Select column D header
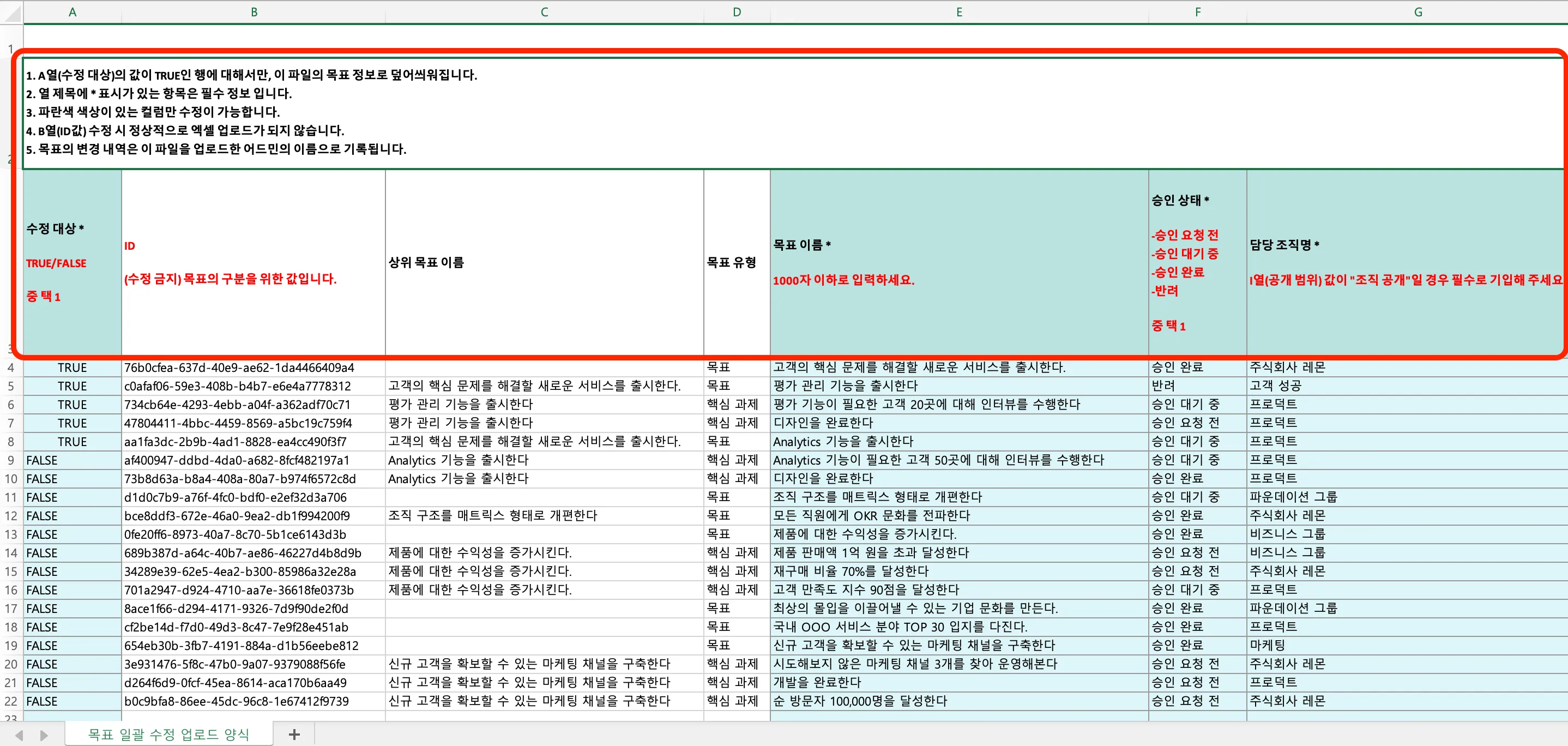Screen dimensions: 1568x746 pos(737,12)
